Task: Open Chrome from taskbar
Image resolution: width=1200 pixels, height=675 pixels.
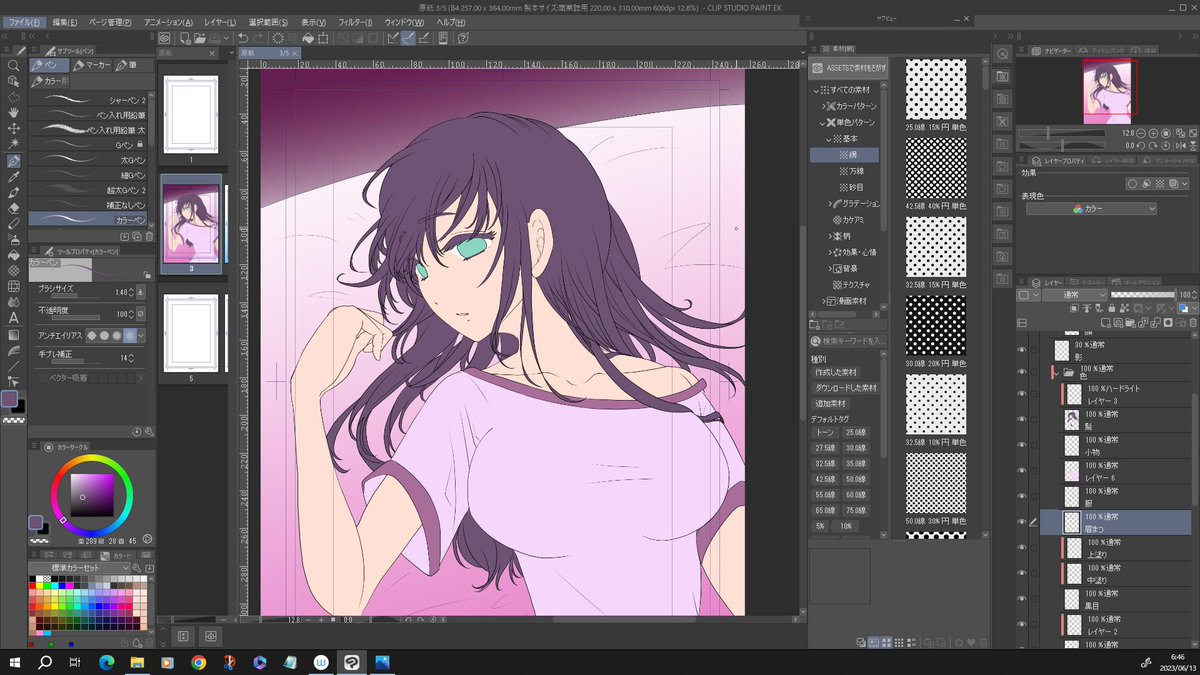Action: point(198,662)
